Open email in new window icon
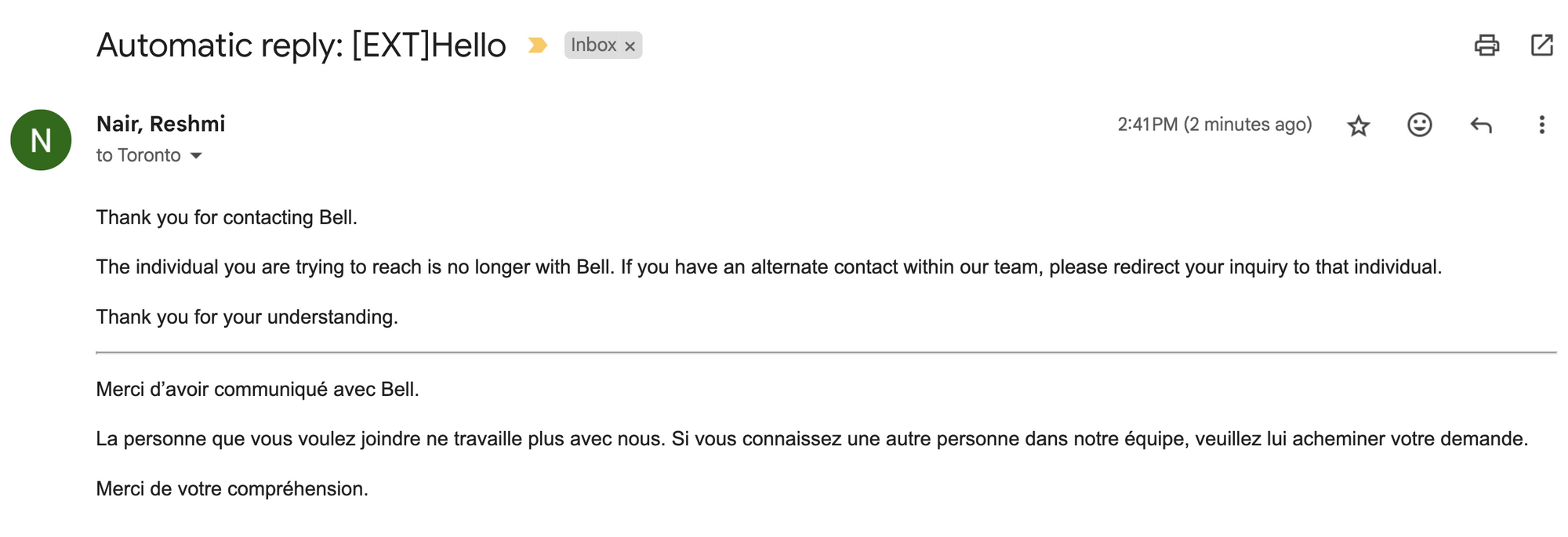The width and height of the screenshot is (1568, 537). point(1542,45)
